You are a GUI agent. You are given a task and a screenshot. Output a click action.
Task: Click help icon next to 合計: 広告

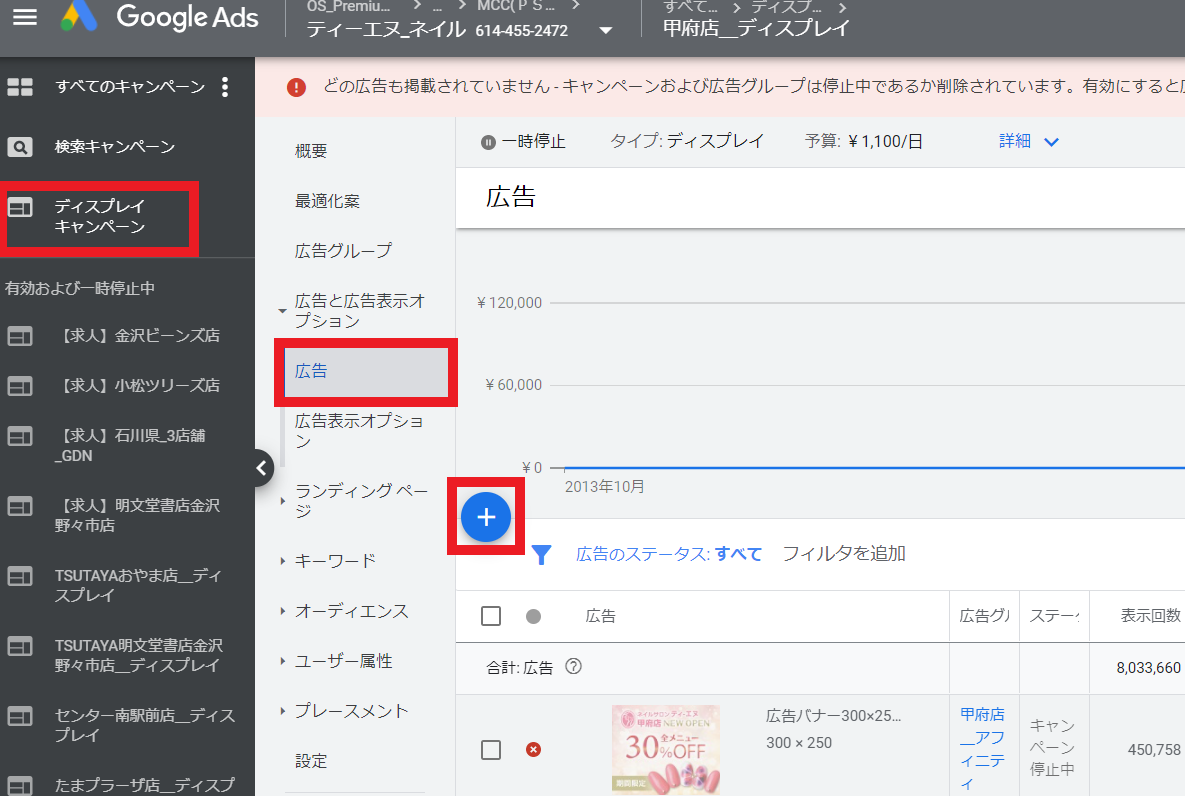[574, 666]
